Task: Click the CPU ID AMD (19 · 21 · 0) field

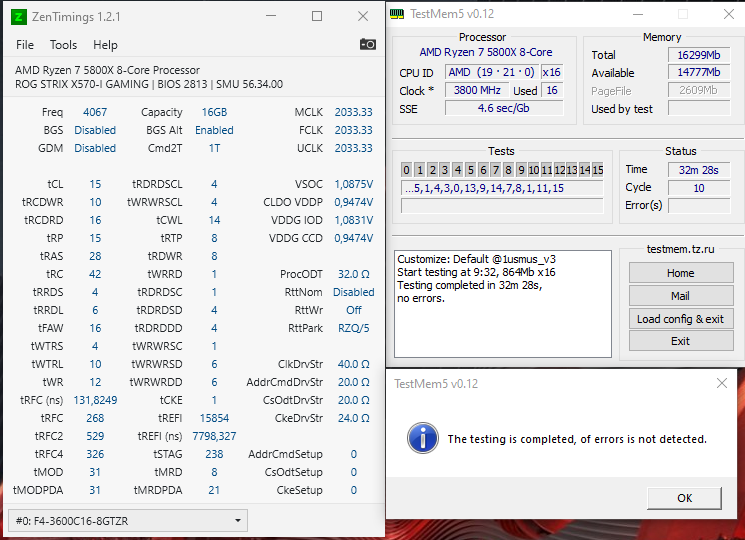Action: coord(492,72)
